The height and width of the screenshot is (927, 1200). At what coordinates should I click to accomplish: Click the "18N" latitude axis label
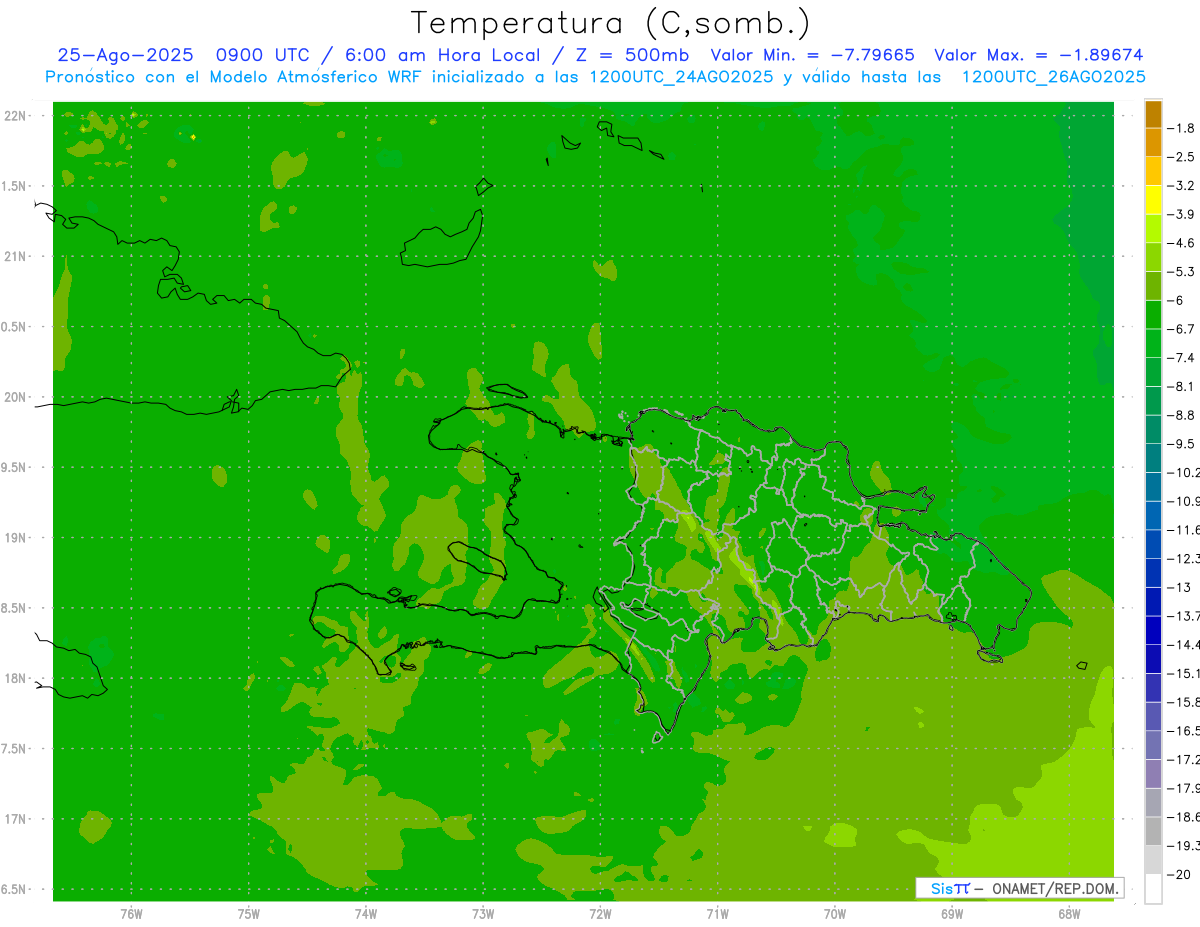14,679
